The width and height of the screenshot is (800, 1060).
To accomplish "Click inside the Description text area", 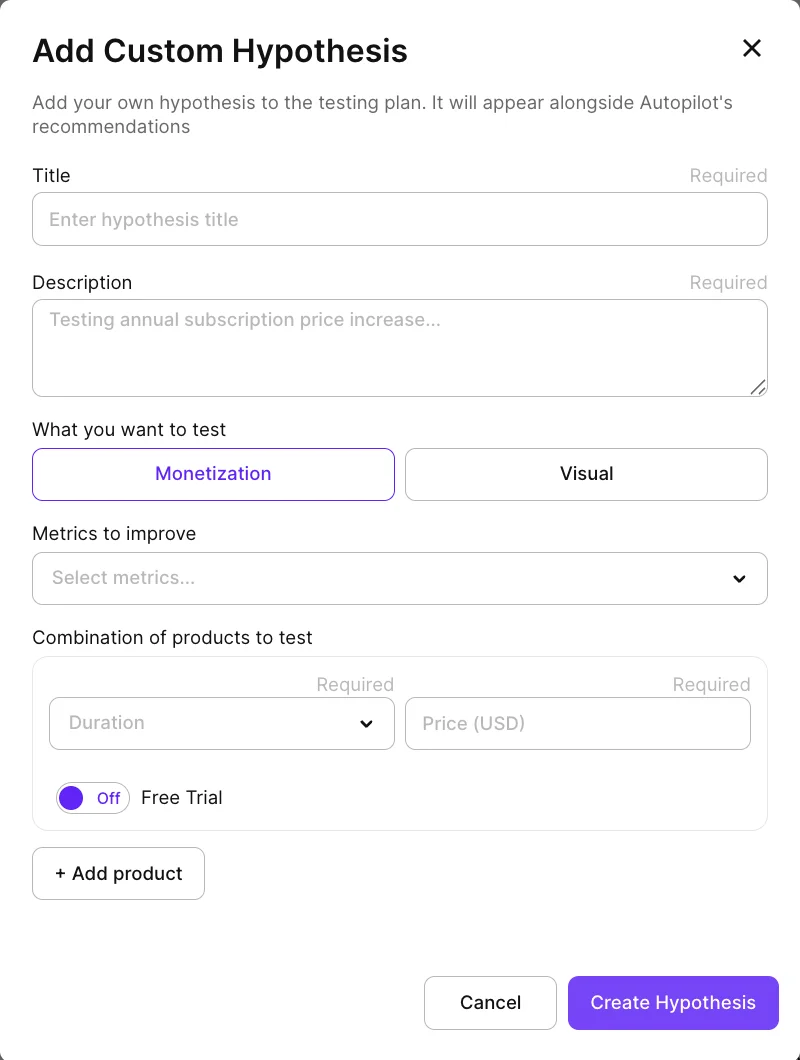I will [x=400, y=345].
